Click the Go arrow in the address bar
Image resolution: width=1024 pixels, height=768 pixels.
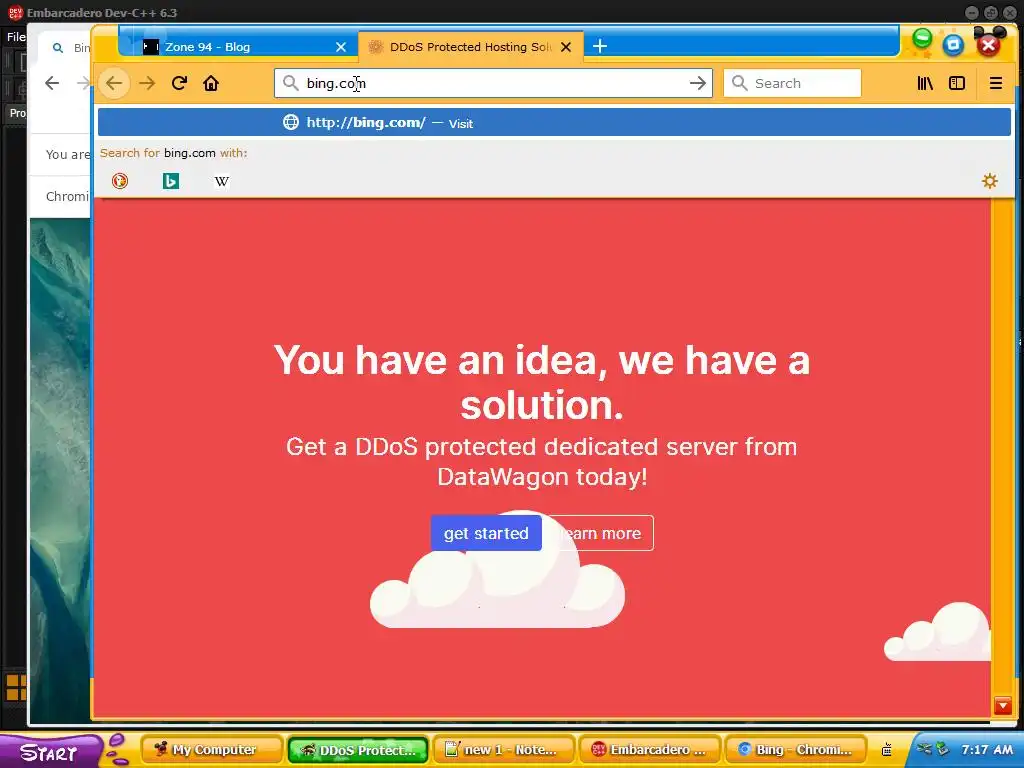[x=697, y=83]
